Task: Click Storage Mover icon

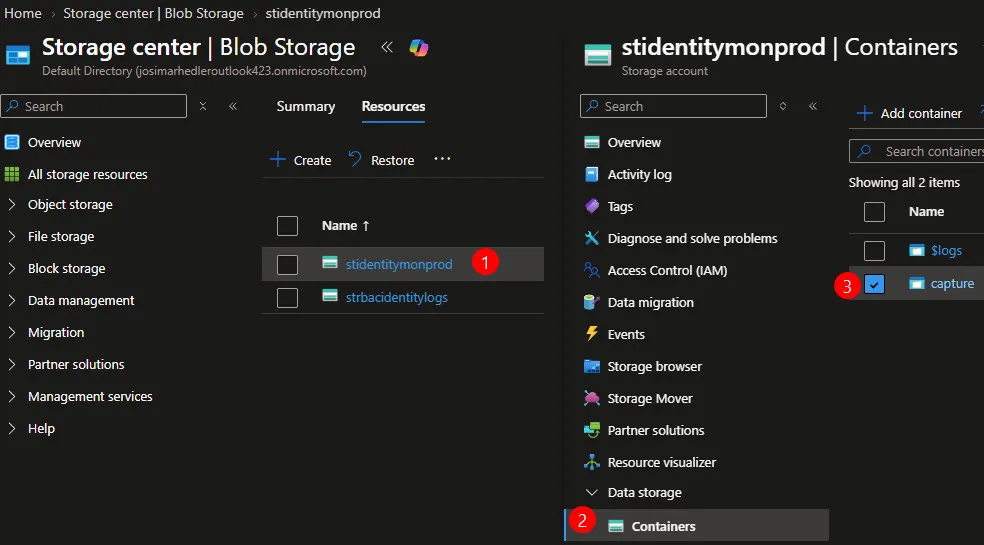Action: point(592,398)
